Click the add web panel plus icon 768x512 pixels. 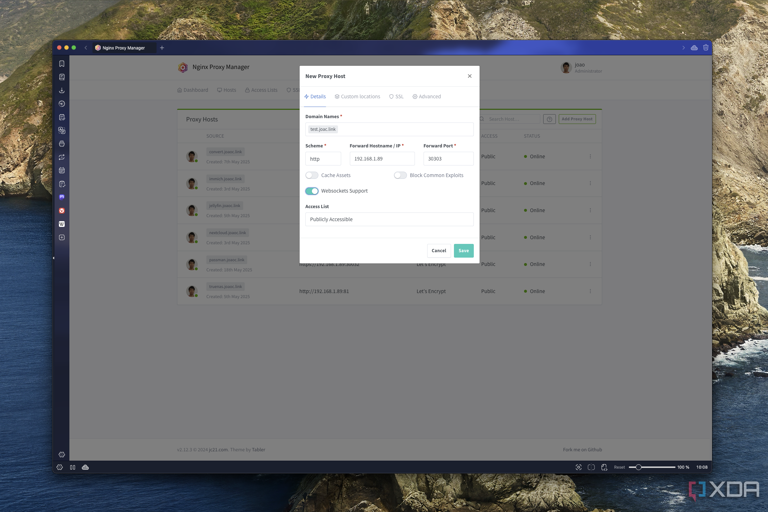[x=62, y=238]
